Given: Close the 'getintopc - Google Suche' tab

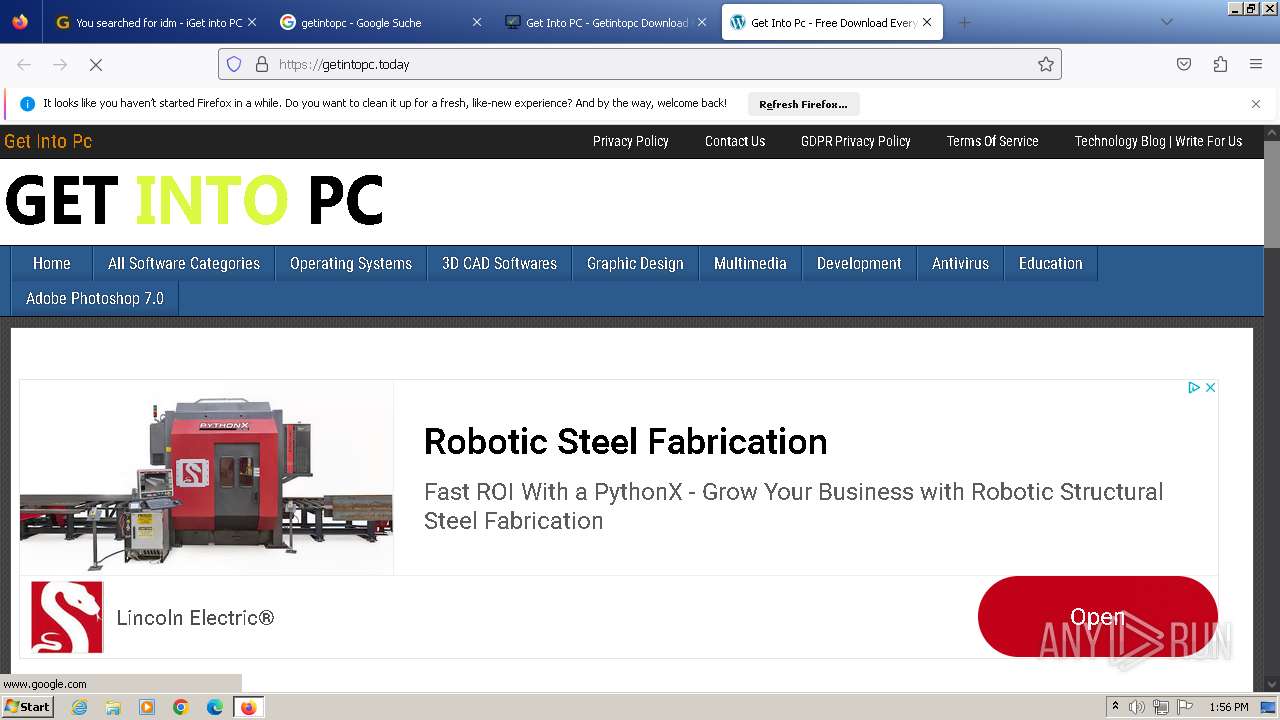Looking at the screenshot, I should [476, 22].
